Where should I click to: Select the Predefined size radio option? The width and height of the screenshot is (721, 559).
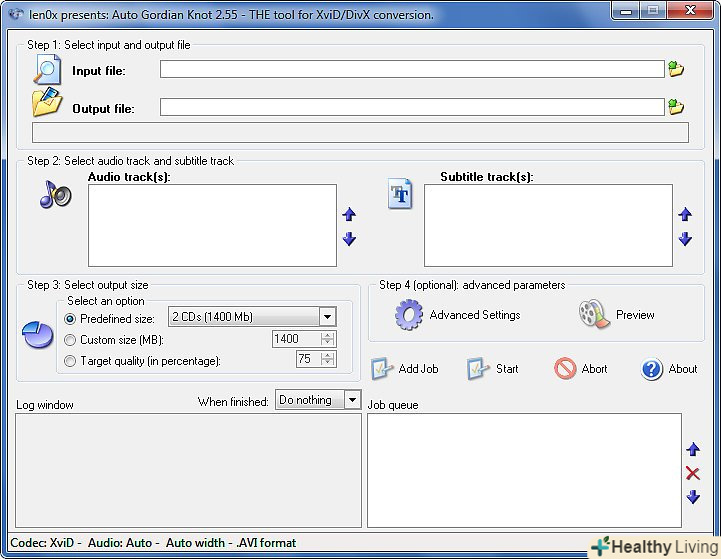pyautogui.click(x=70, y=318)
